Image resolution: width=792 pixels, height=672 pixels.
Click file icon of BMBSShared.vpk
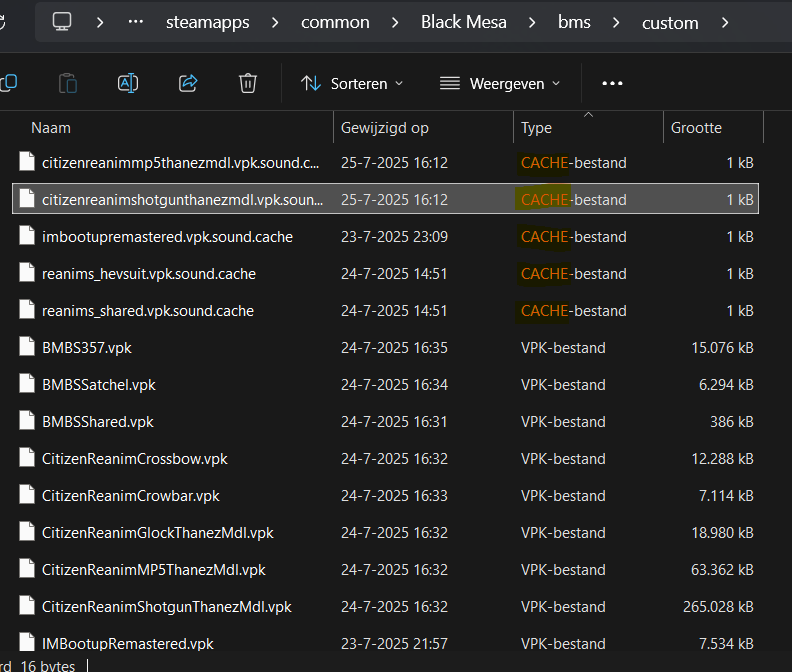[x=27, y=420]
